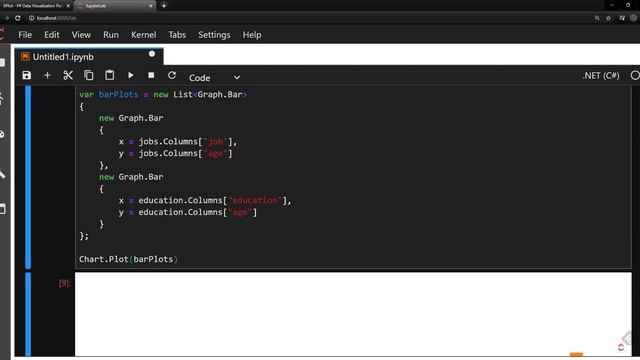640x360 pixels.
Task: Open the Tabs menu
Action: [177, 35]
